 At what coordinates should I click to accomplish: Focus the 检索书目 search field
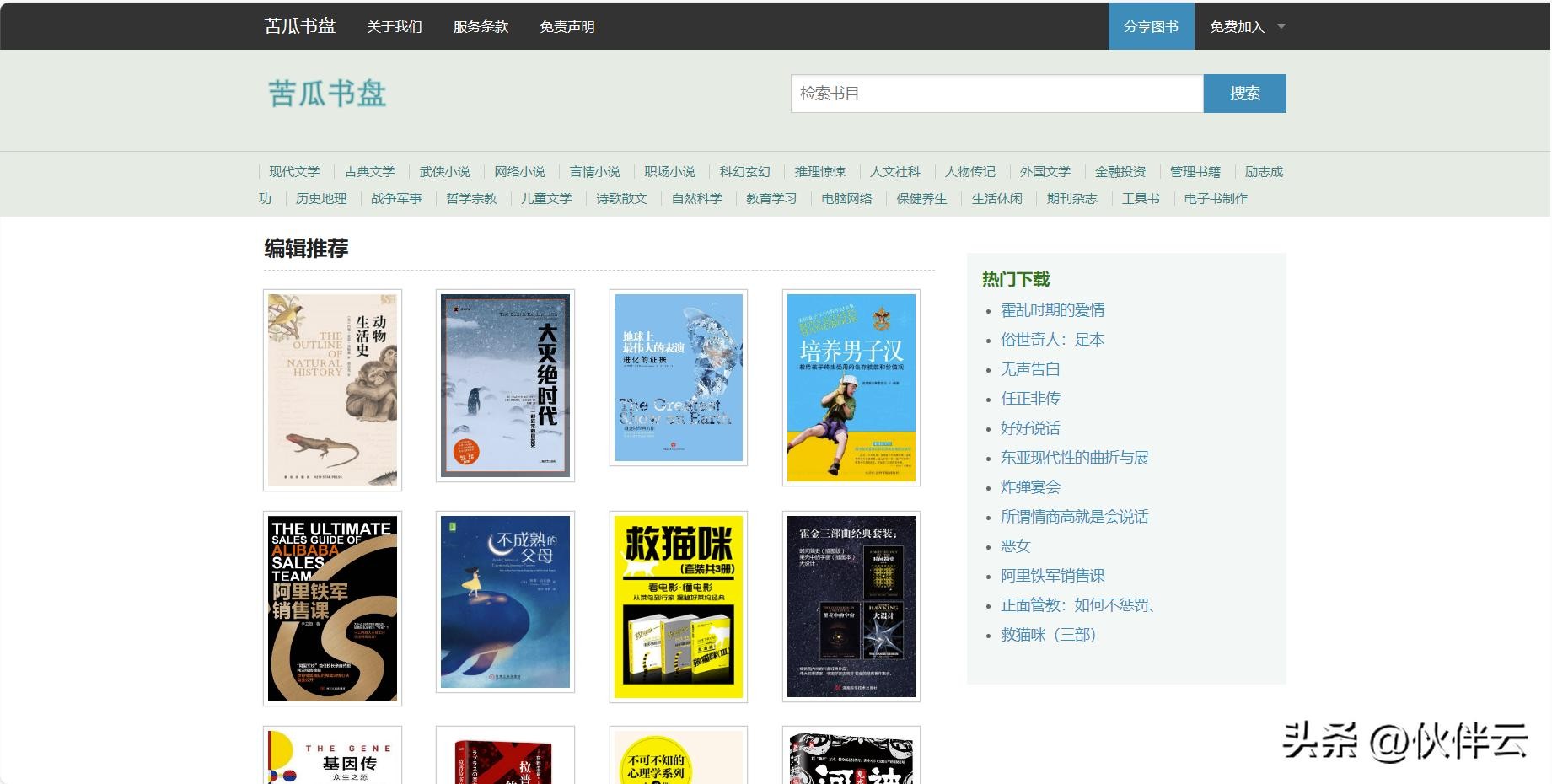(x=996, y=94)
